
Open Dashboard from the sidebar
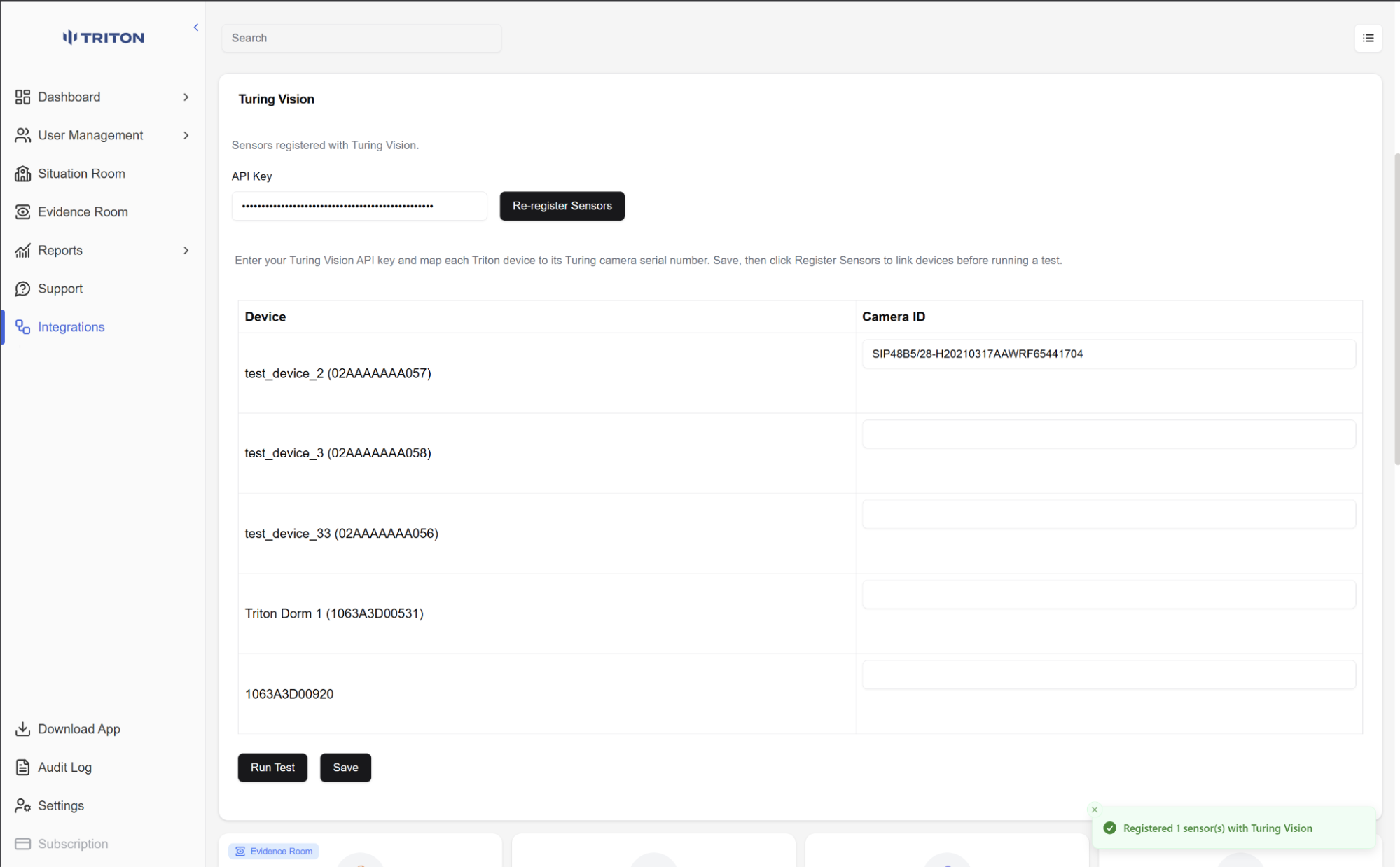69,97
